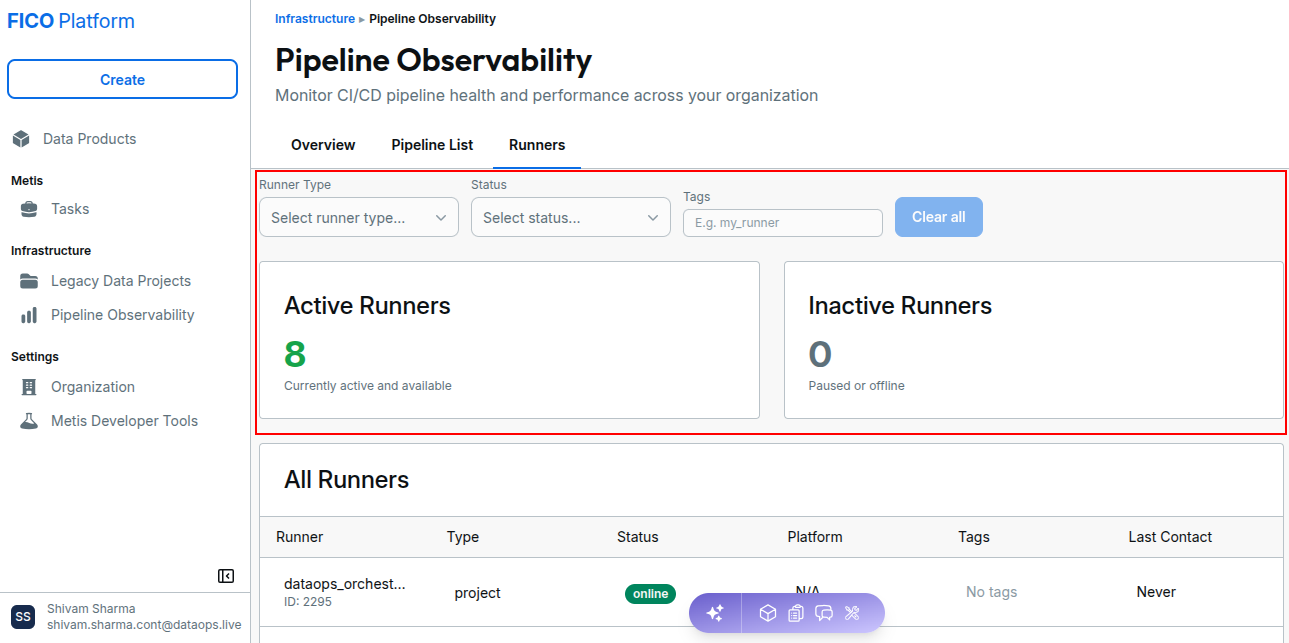1289x643 pixels.
Task: Click the Active Runners count 8
Action: coord(295,354)
